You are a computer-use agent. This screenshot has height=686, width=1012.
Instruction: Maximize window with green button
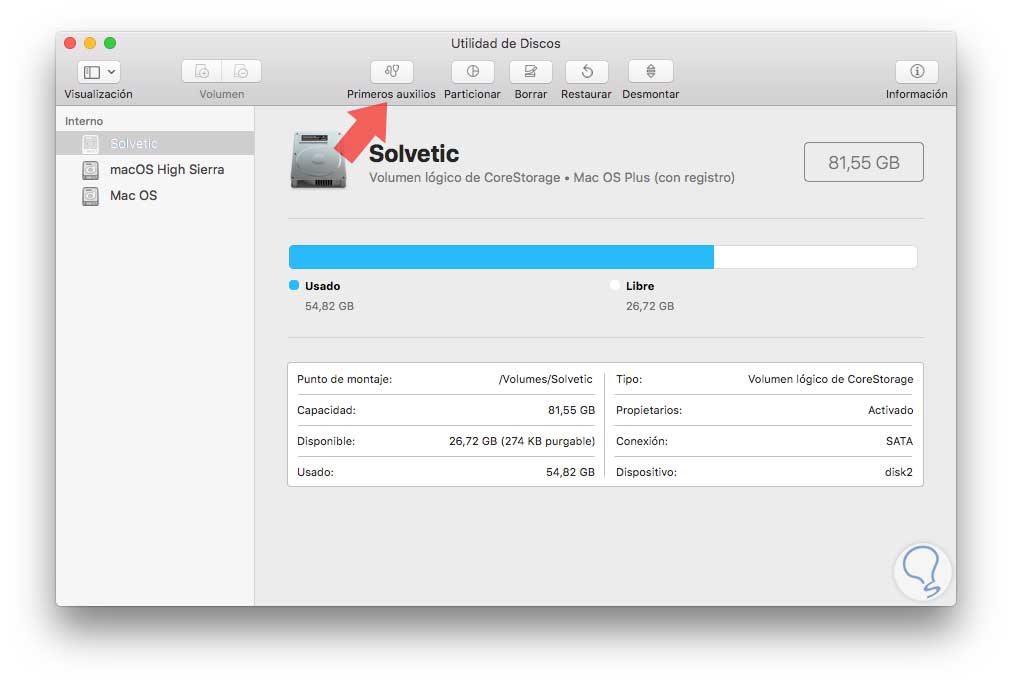tap(110, 43)
